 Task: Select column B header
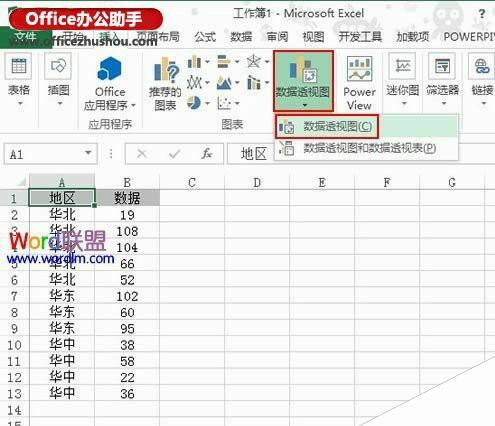[127, 182]
